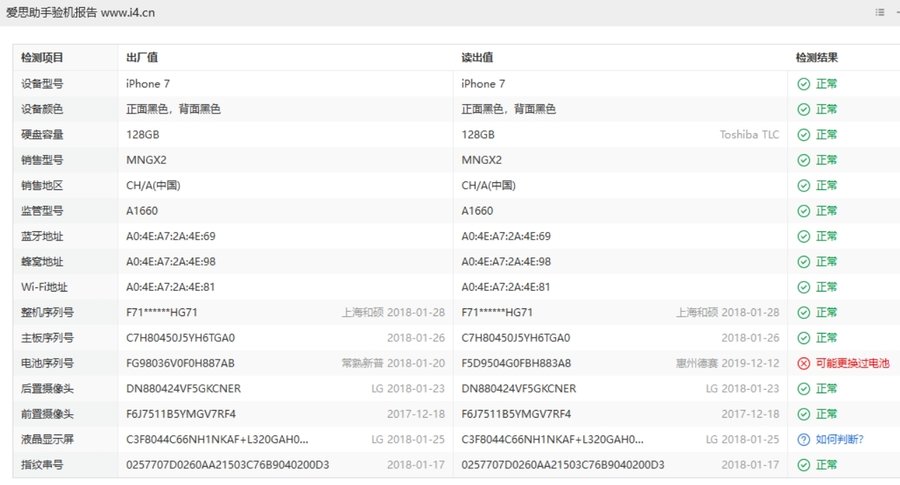The image size is (900, 485).
Task: Click the green check icon in 销售地区 row
Action: tap(804, 185)
